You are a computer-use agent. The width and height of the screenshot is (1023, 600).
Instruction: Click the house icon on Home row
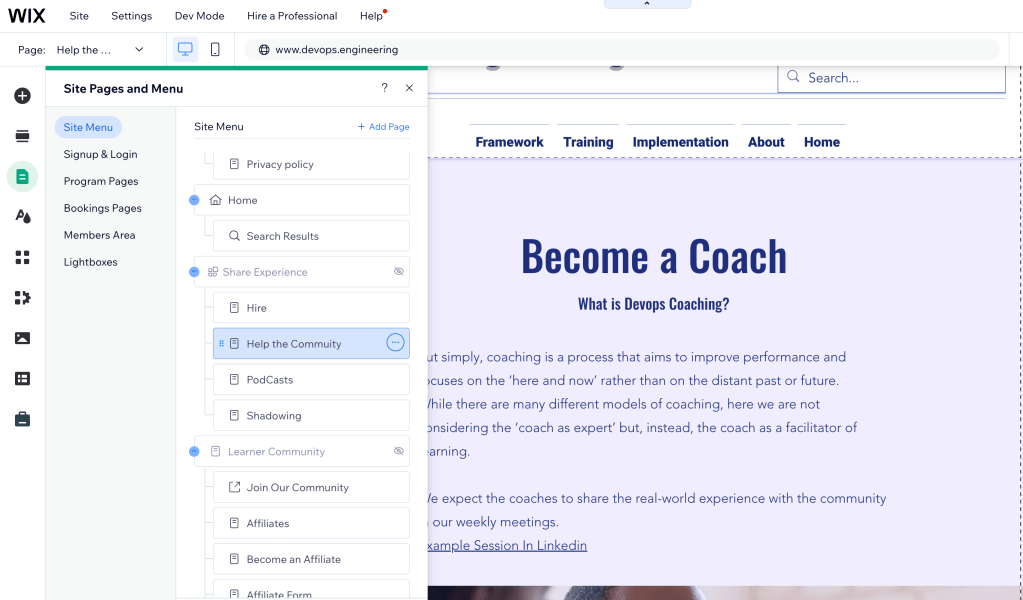[x=215, y=200]
